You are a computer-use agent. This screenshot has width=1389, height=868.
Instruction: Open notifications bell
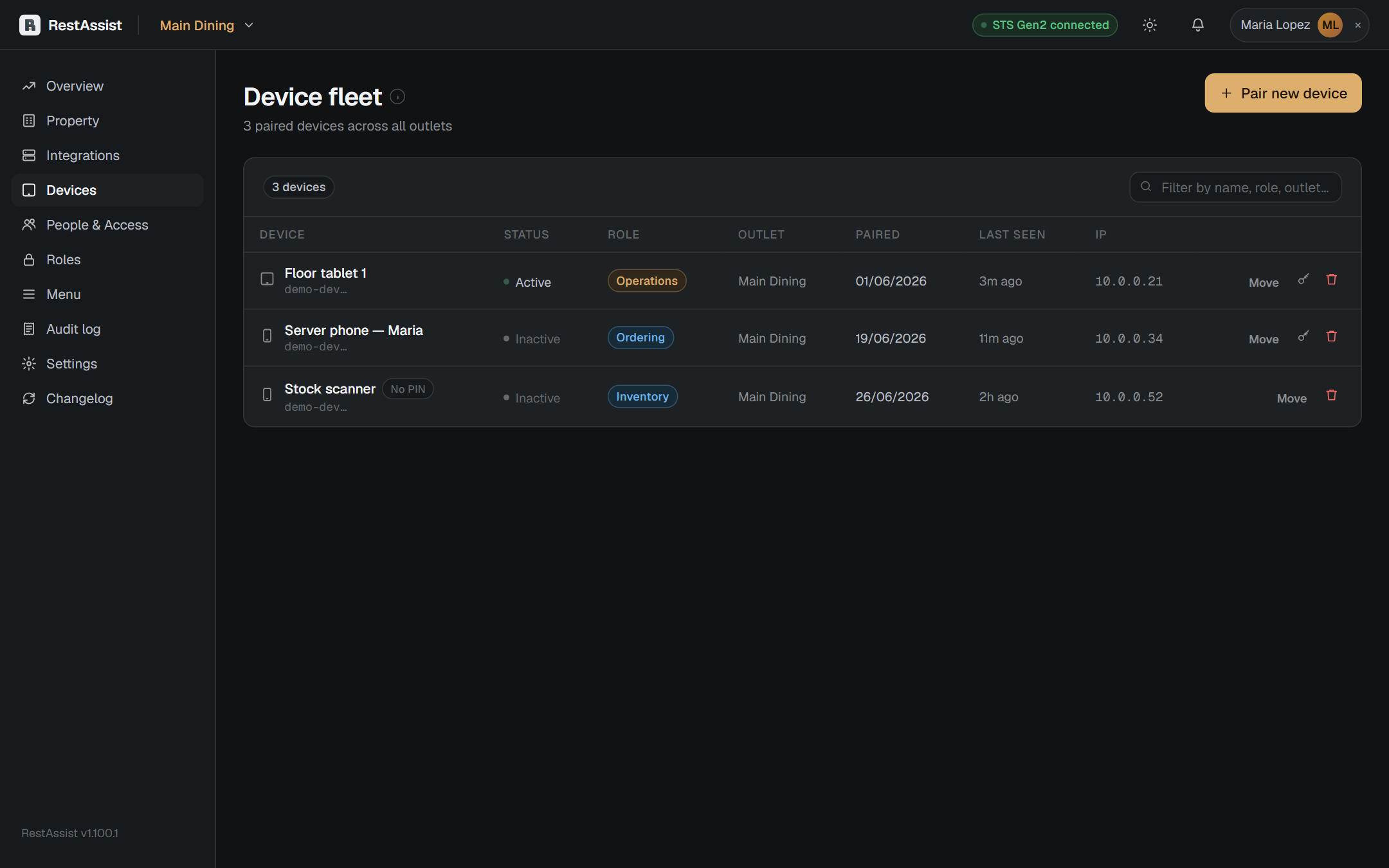pyautogui.click(x=1197, y=25)
